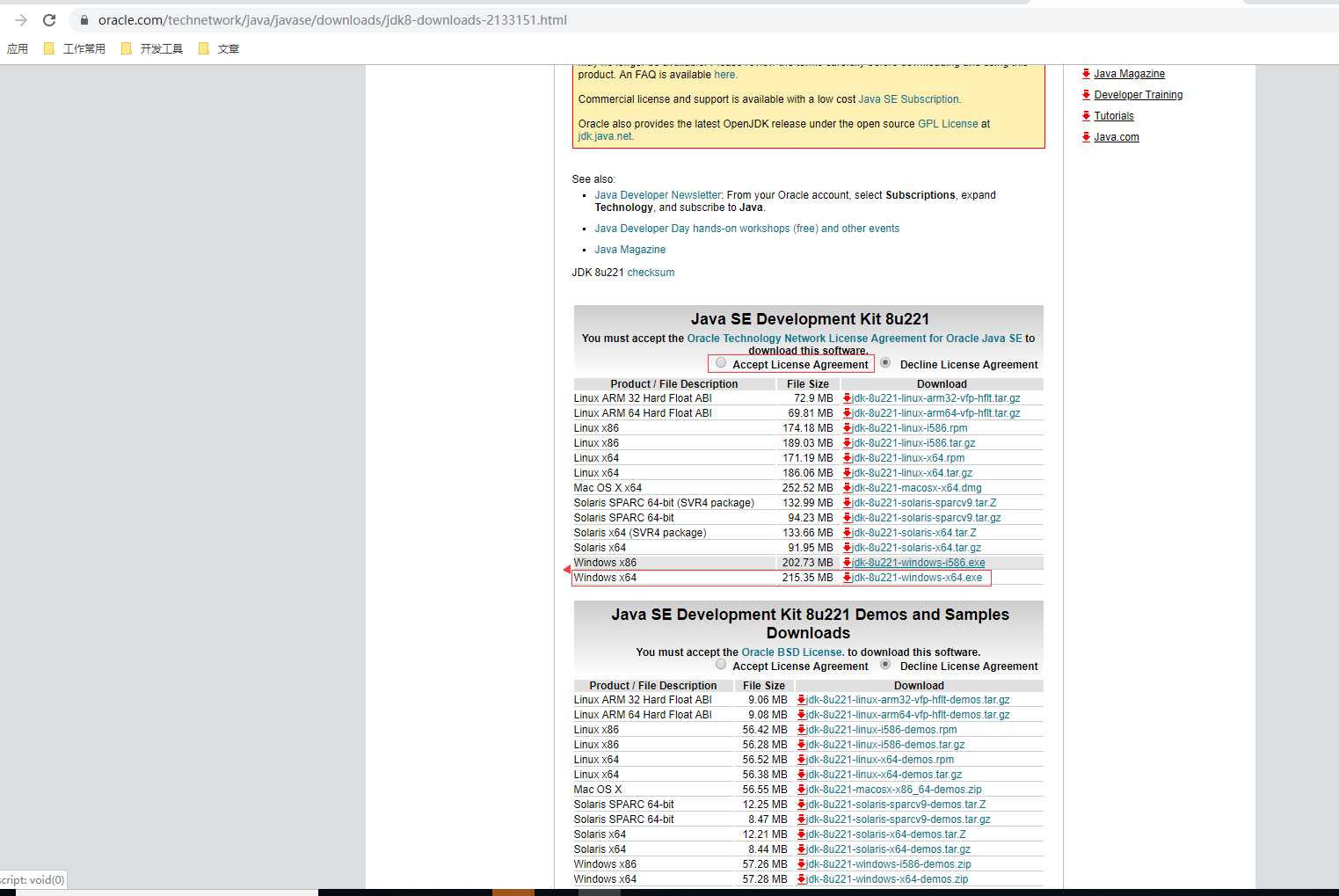Image resolution: width=1339 pixels, height=896 pixels.
Task: Open Java SE Subscription link
Action: click(908, 99)
